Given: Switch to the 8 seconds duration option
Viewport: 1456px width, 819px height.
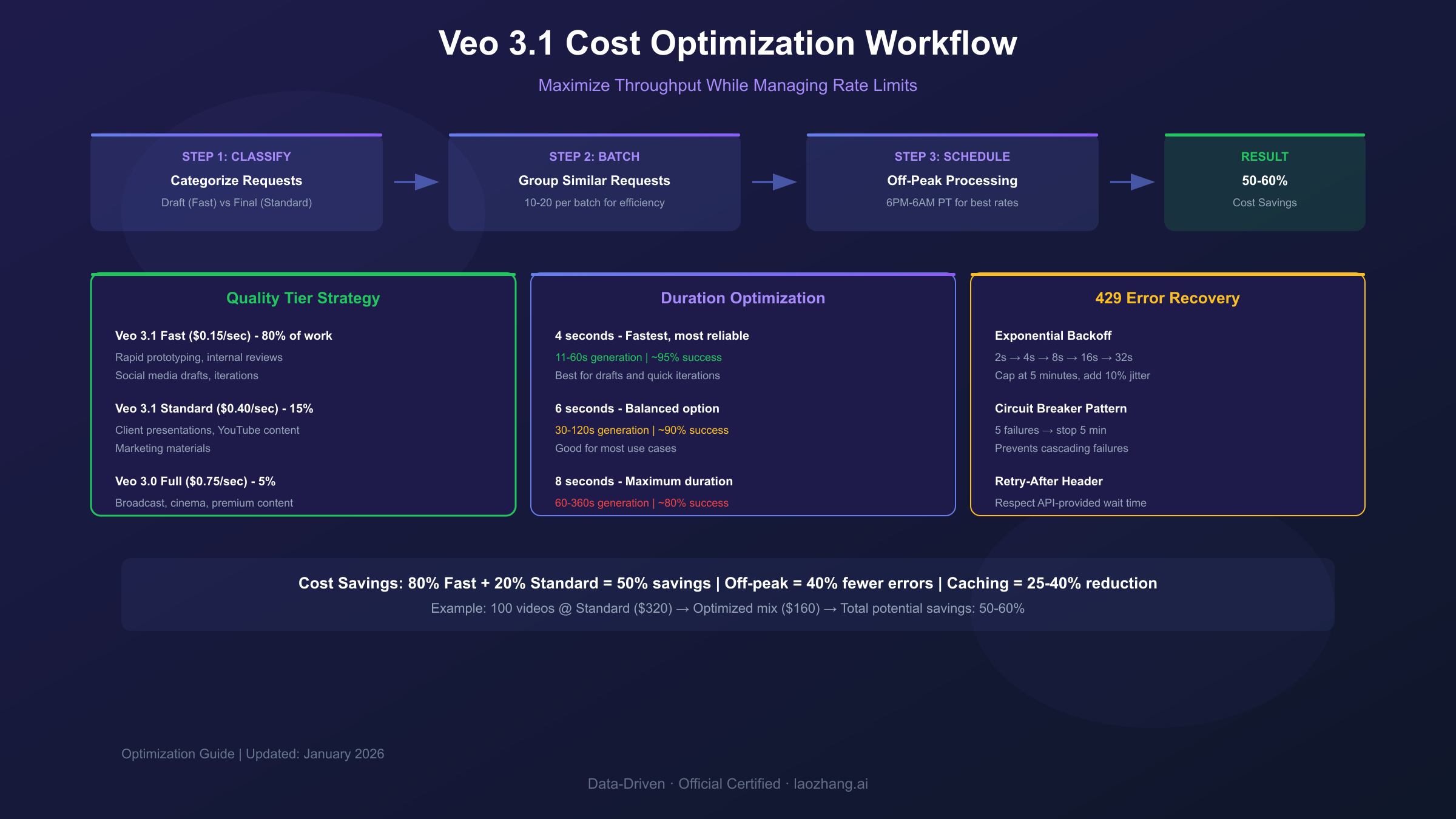Looking at the screenshot, I should 644,481.
